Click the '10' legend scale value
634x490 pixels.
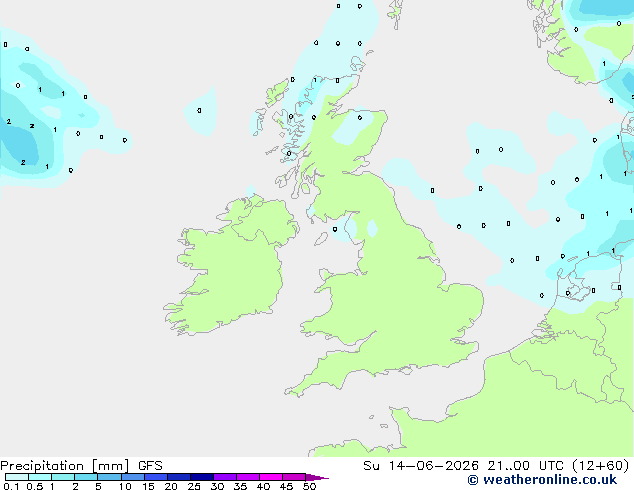click(125, 486)
